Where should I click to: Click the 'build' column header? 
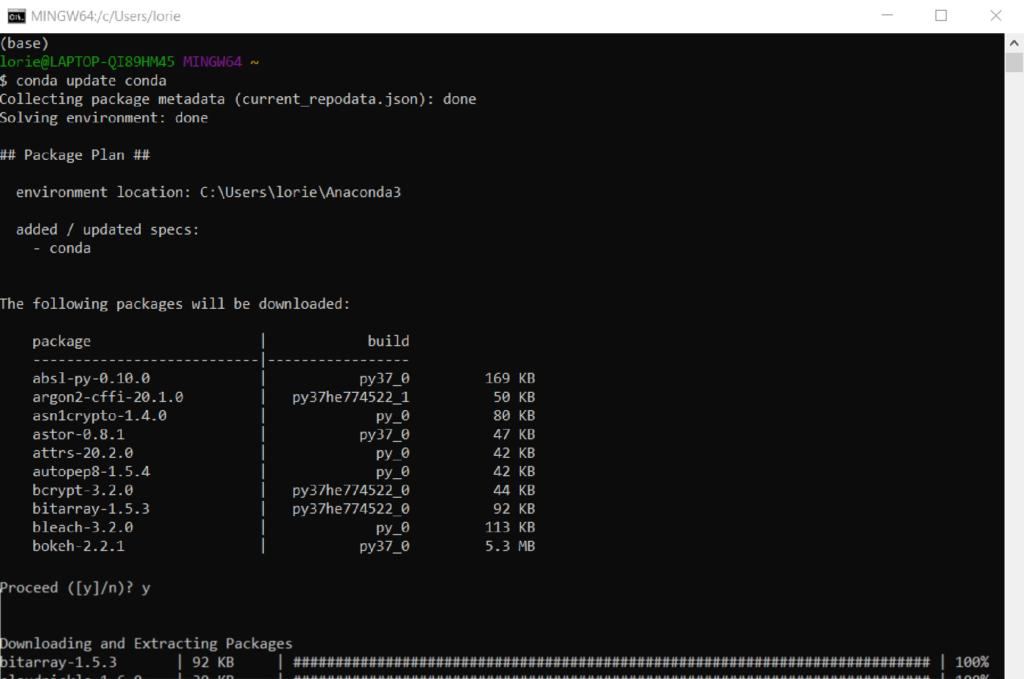[x=388, y=341]
